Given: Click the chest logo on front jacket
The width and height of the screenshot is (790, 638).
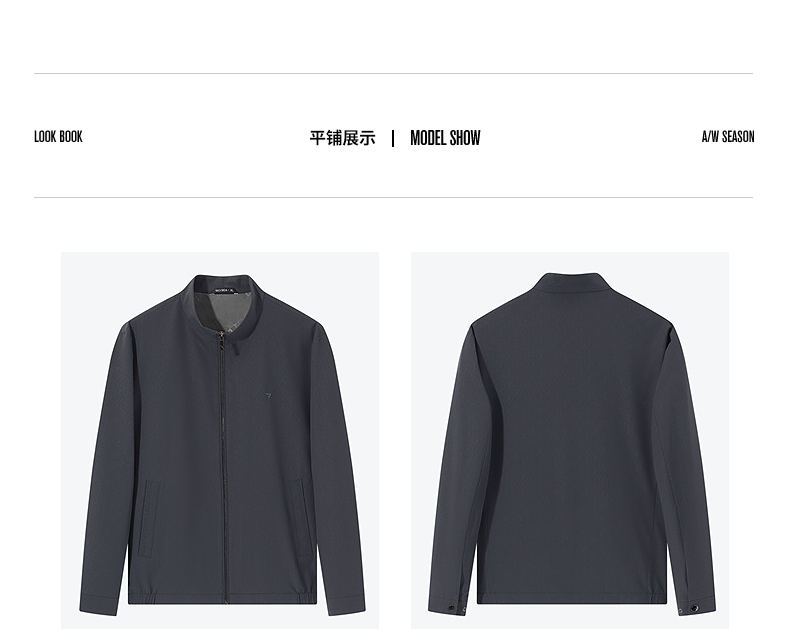Looking at the screenshot, I should (x=268, y=396).
